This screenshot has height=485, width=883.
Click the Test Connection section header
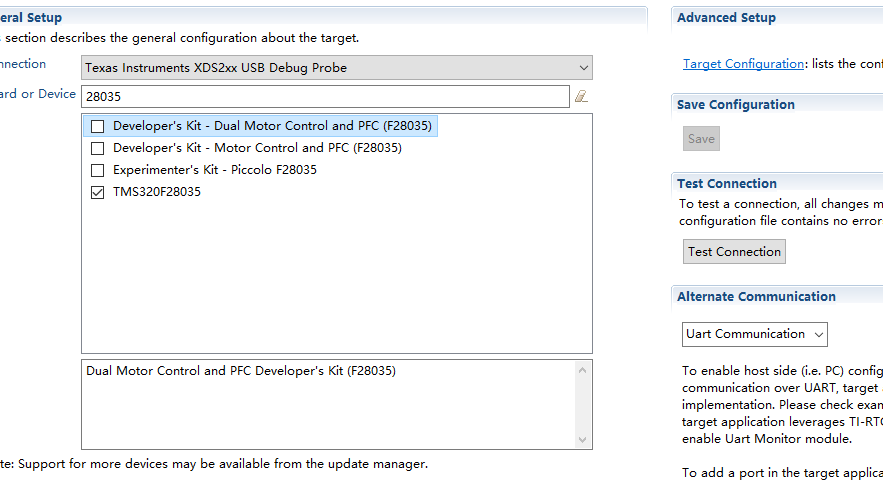coord(727,184)
